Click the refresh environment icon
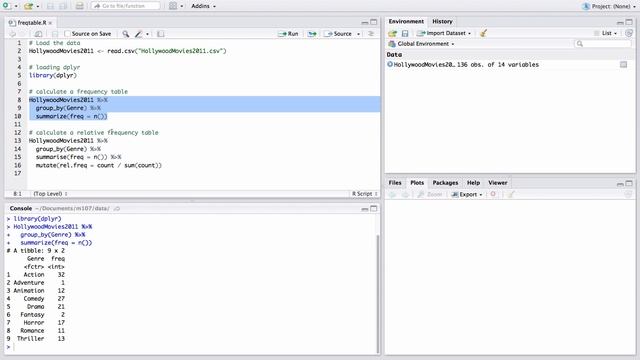This screenshot has height=360, width=640. [629, 33]
